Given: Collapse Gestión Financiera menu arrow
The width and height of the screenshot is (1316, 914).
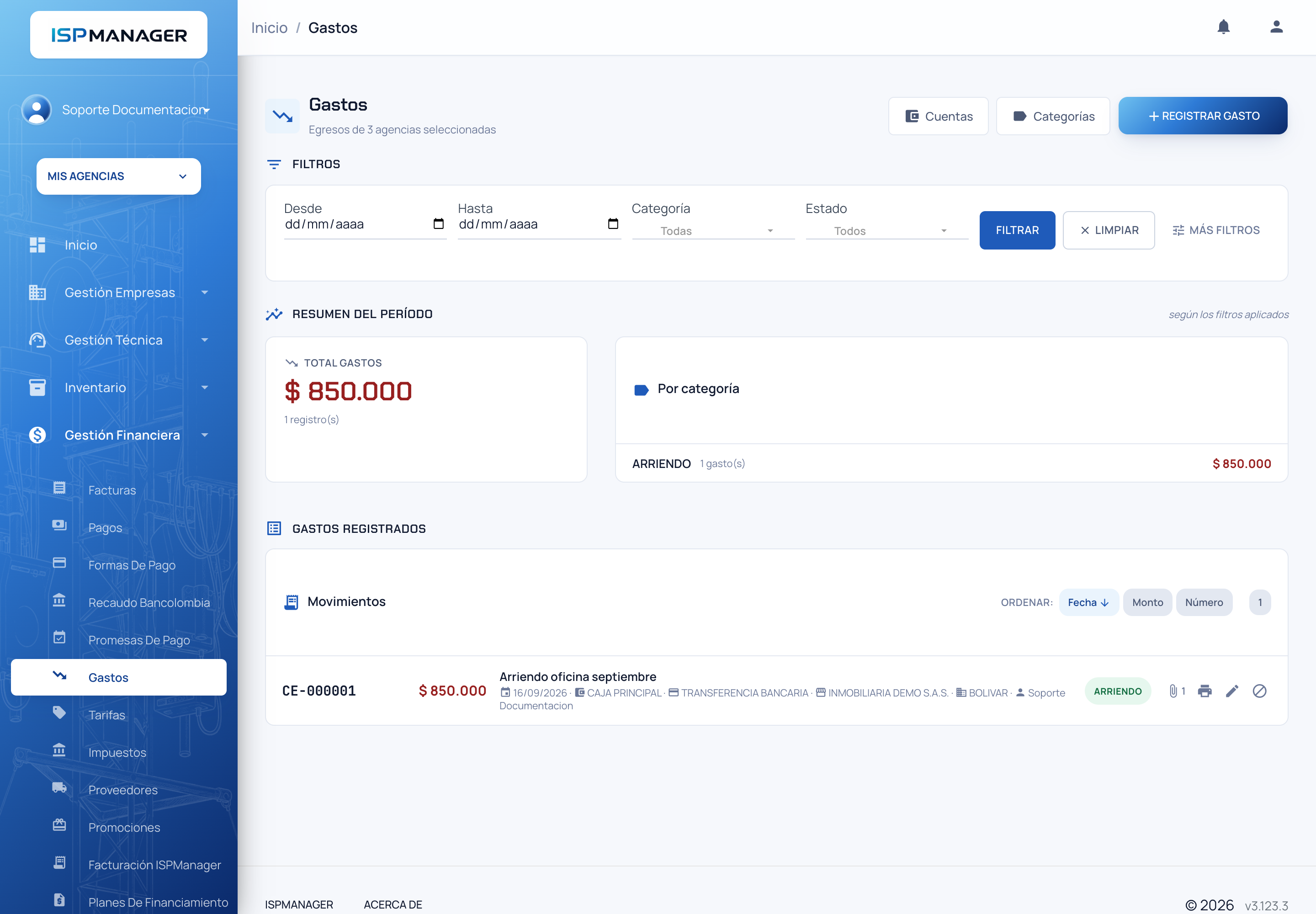Looking at the screenshot, I should pos(204,435).
